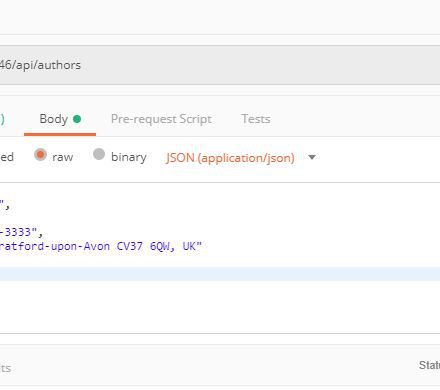The image size is (440, 390).
Task: Open the Pre-request Script tab
Action: 161,119
